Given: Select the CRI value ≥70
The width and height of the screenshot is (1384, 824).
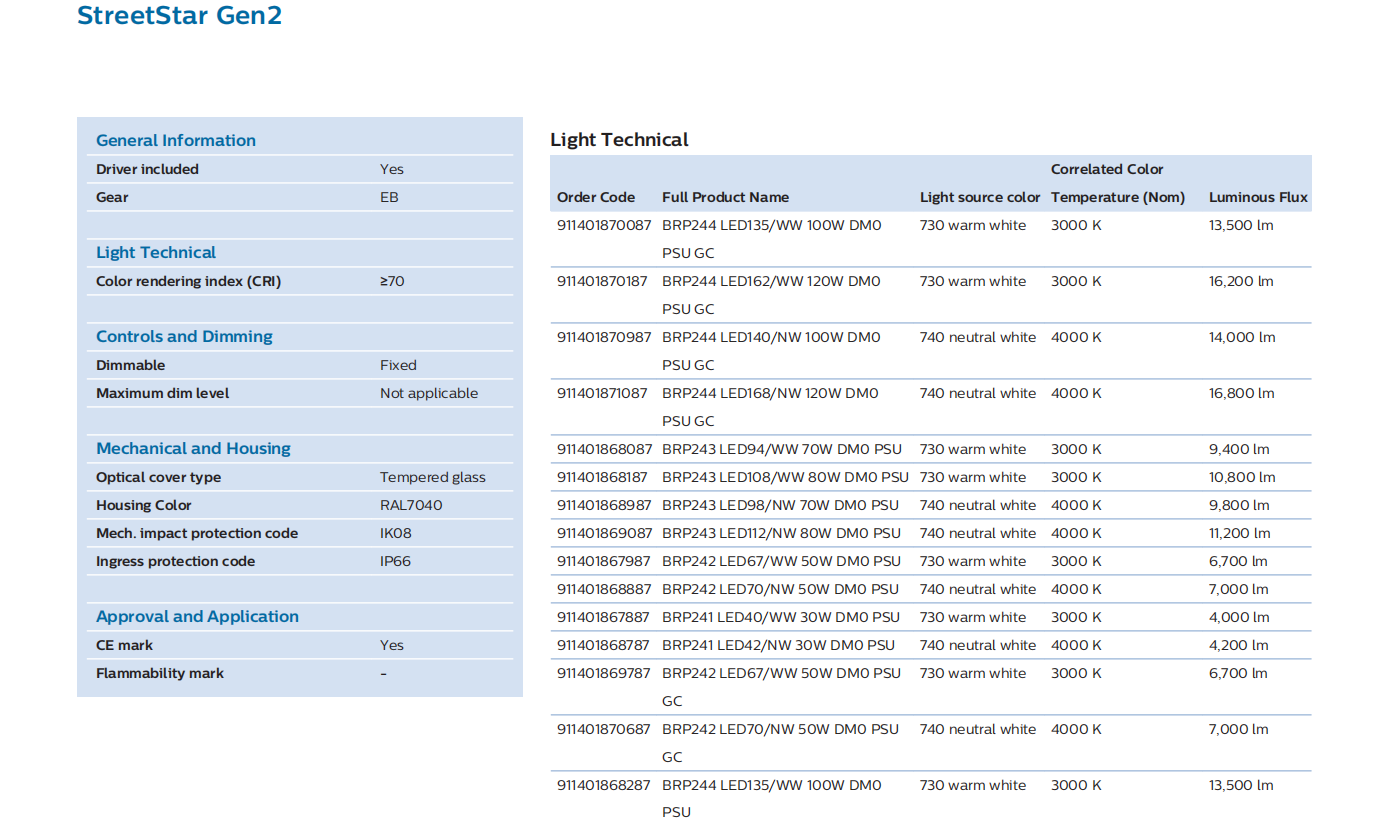Looking at the screenshot, I should [392, 281].
